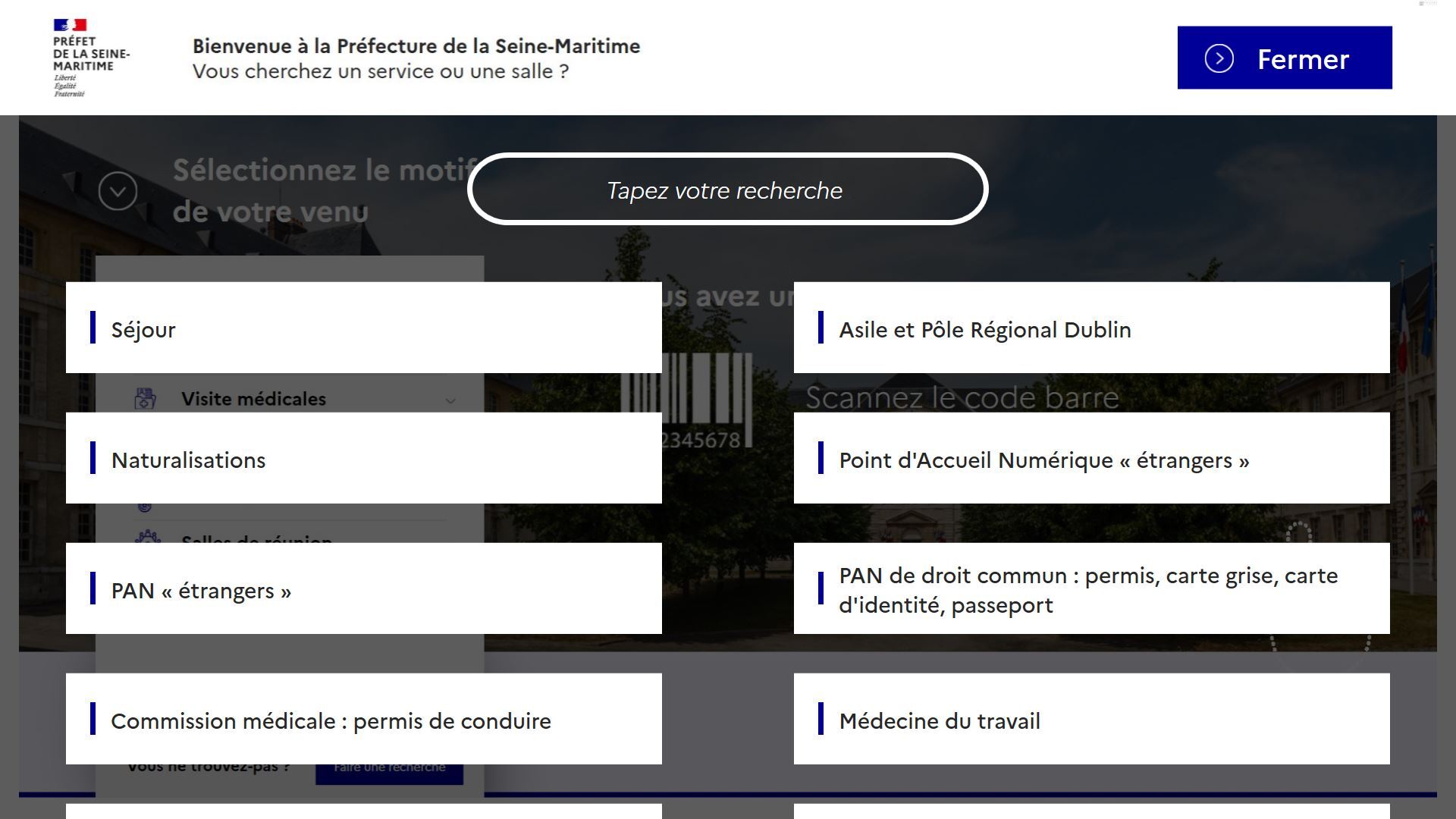Screen dimensions: 1456x819
Task: Select Point d'Accueil Numérique « étrangers »
Action: (1091, 458)
